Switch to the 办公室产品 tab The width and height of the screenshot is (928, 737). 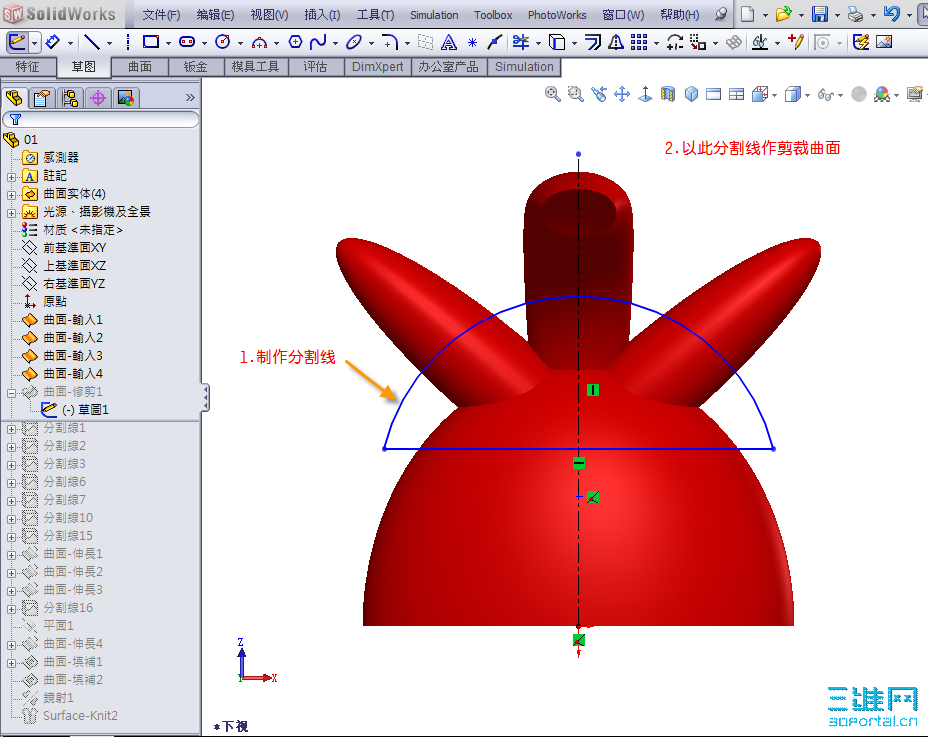[x=449, y=67]
